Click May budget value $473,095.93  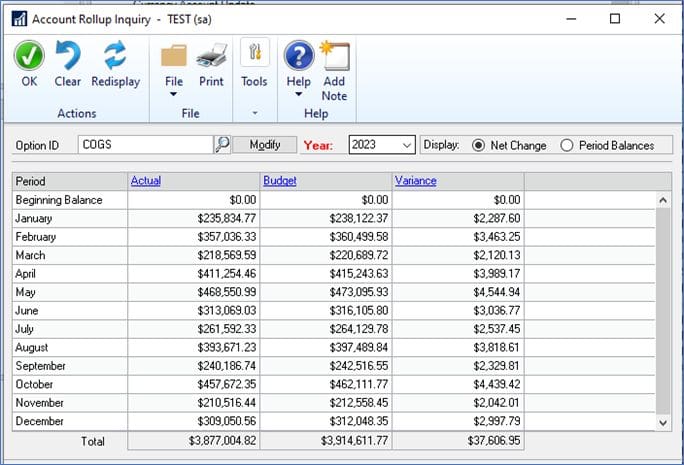pyautogui.click(x=359, y=292)
